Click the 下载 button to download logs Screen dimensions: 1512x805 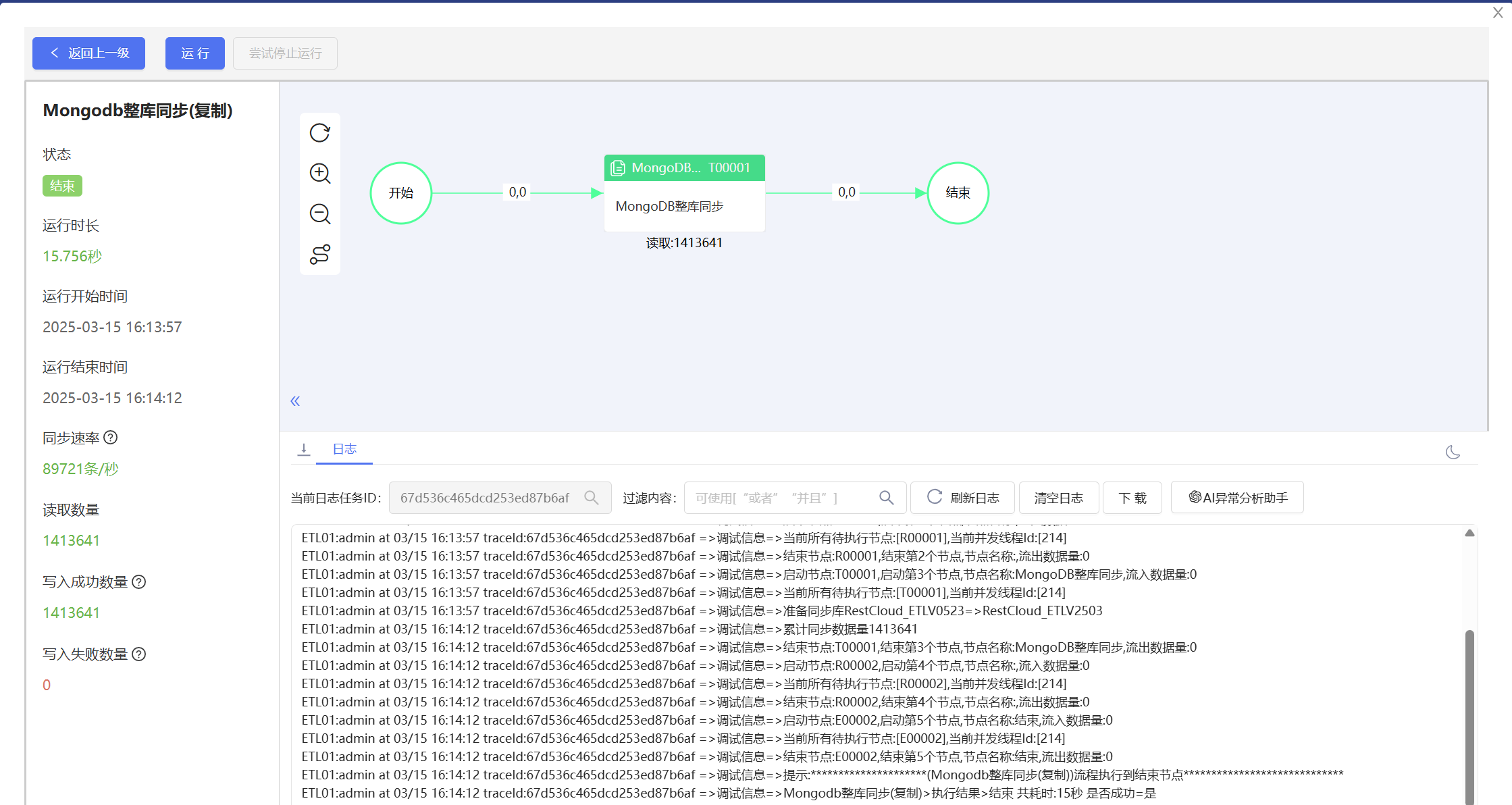coord(1132,498)
